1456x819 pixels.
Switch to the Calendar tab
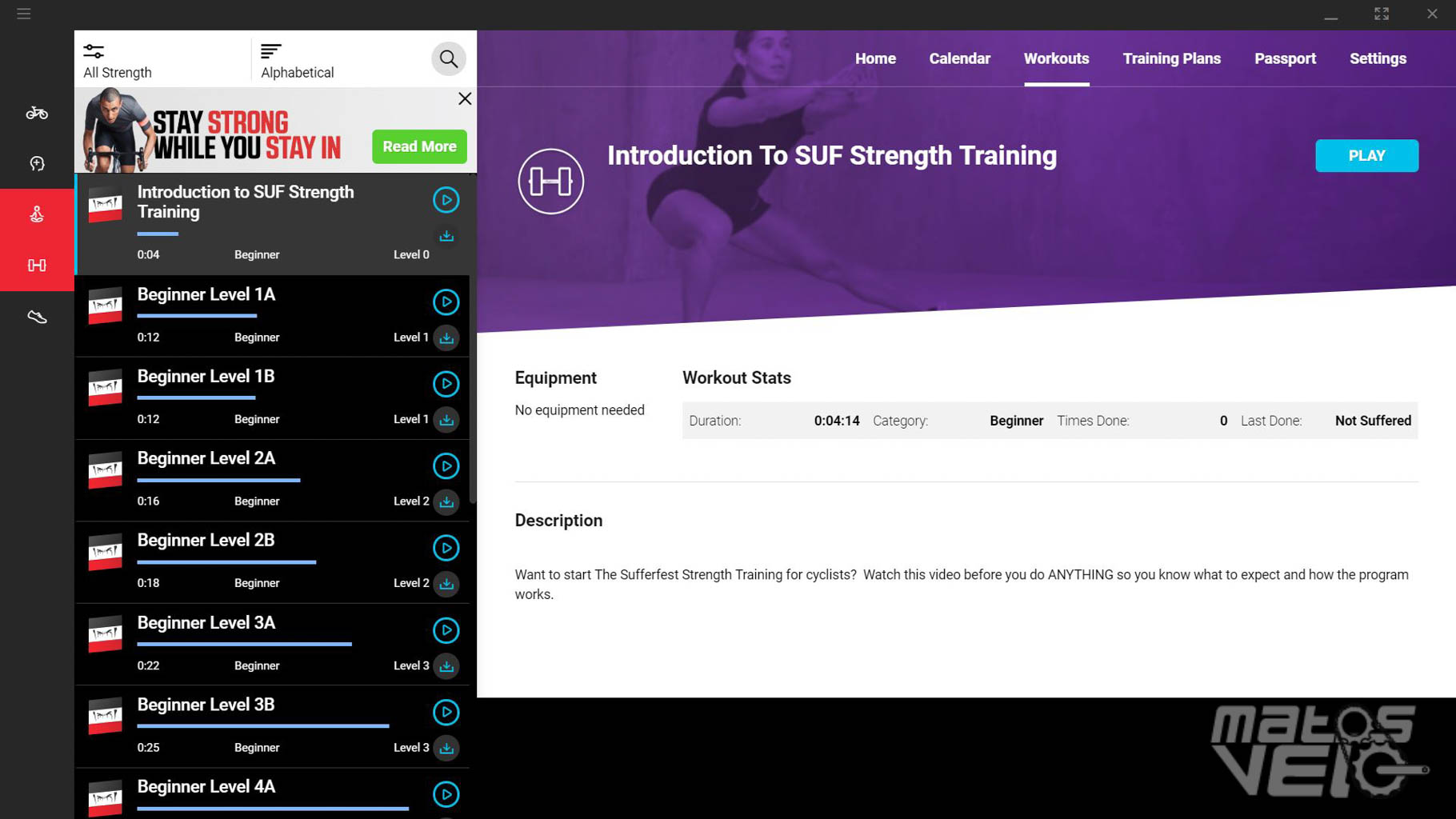[959, 58]
